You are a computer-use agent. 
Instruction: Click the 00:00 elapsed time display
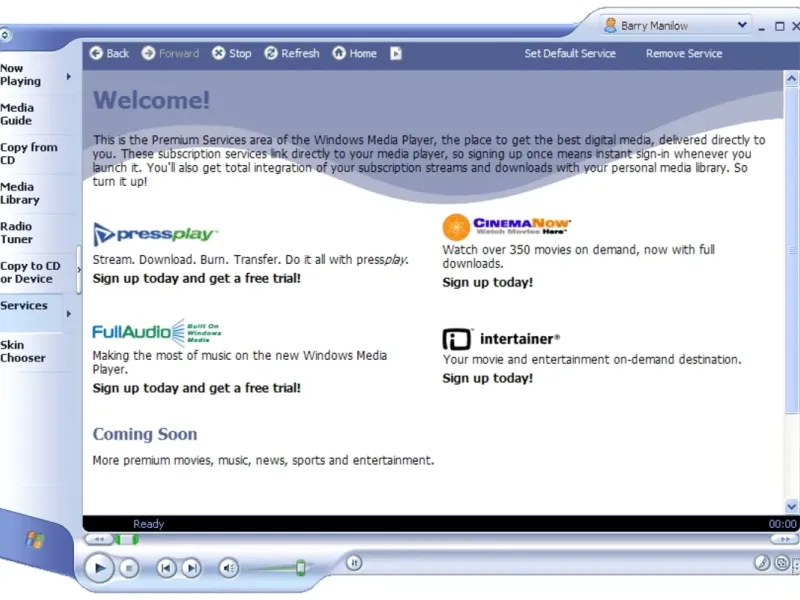click(783, 524)
